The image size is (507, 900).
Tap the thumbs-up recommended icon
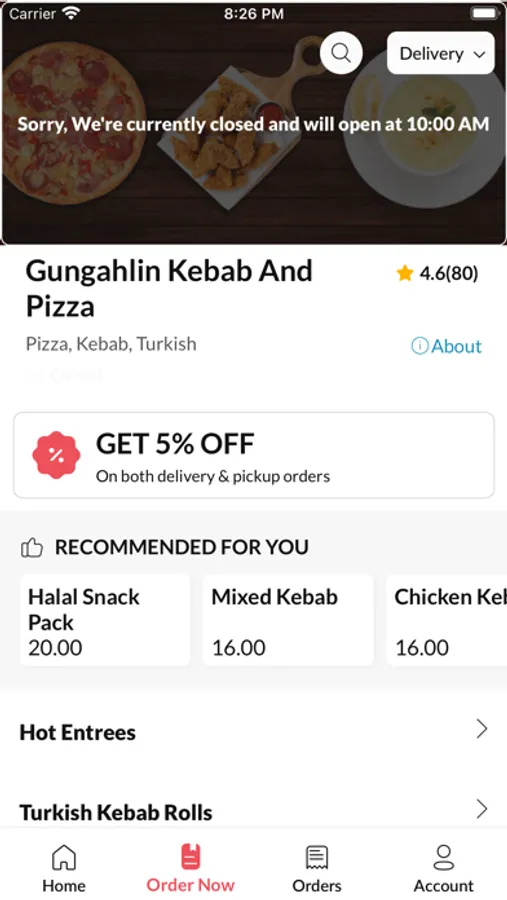tap(32, 548)
